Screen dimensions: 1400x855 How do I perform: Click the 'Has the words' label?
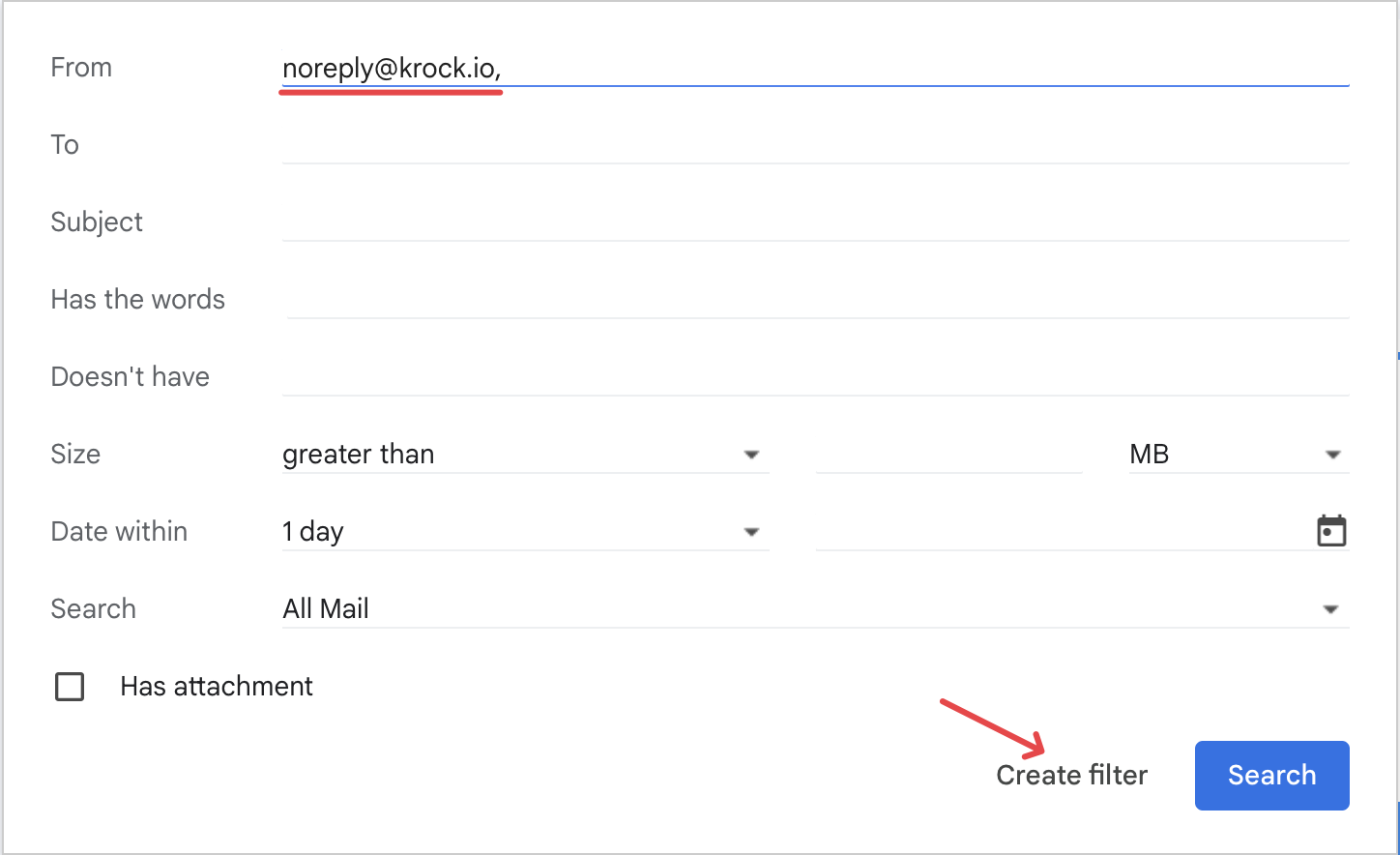click(x=137, y=299)
